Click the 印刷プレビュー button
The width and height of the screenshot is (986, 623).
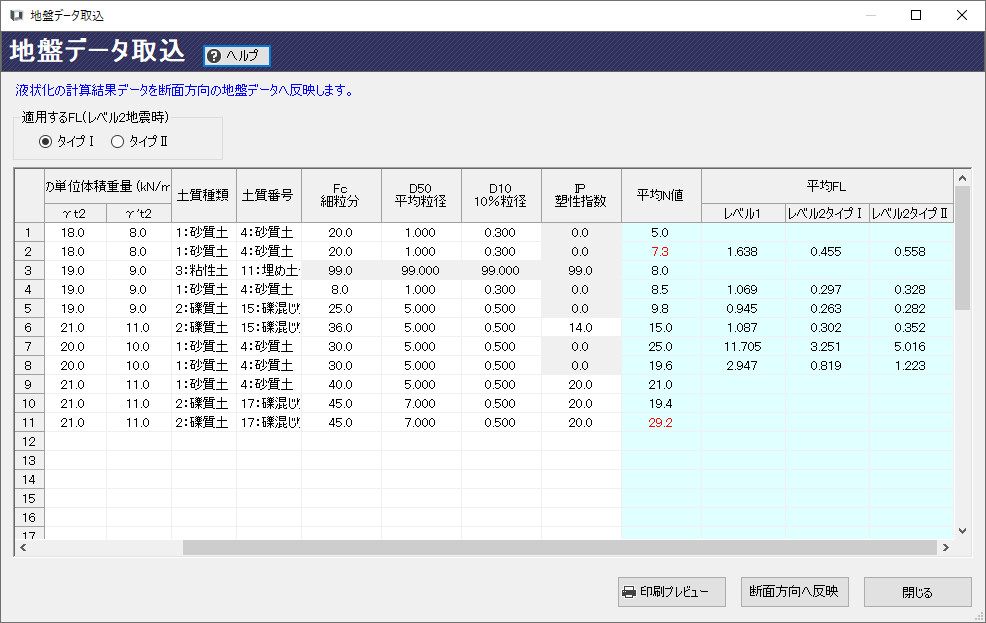point(672,592)
